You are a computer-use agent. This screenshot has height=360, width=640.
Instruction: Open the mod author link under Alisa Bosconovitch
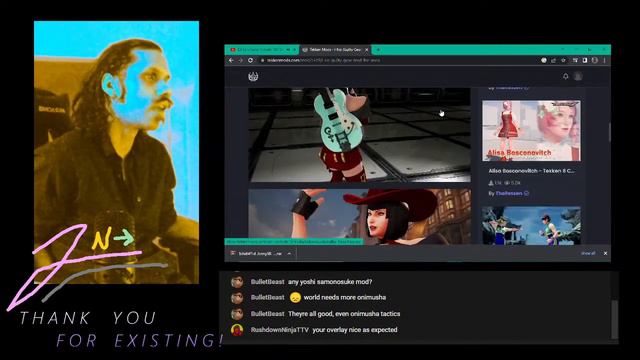coord(509,193)
